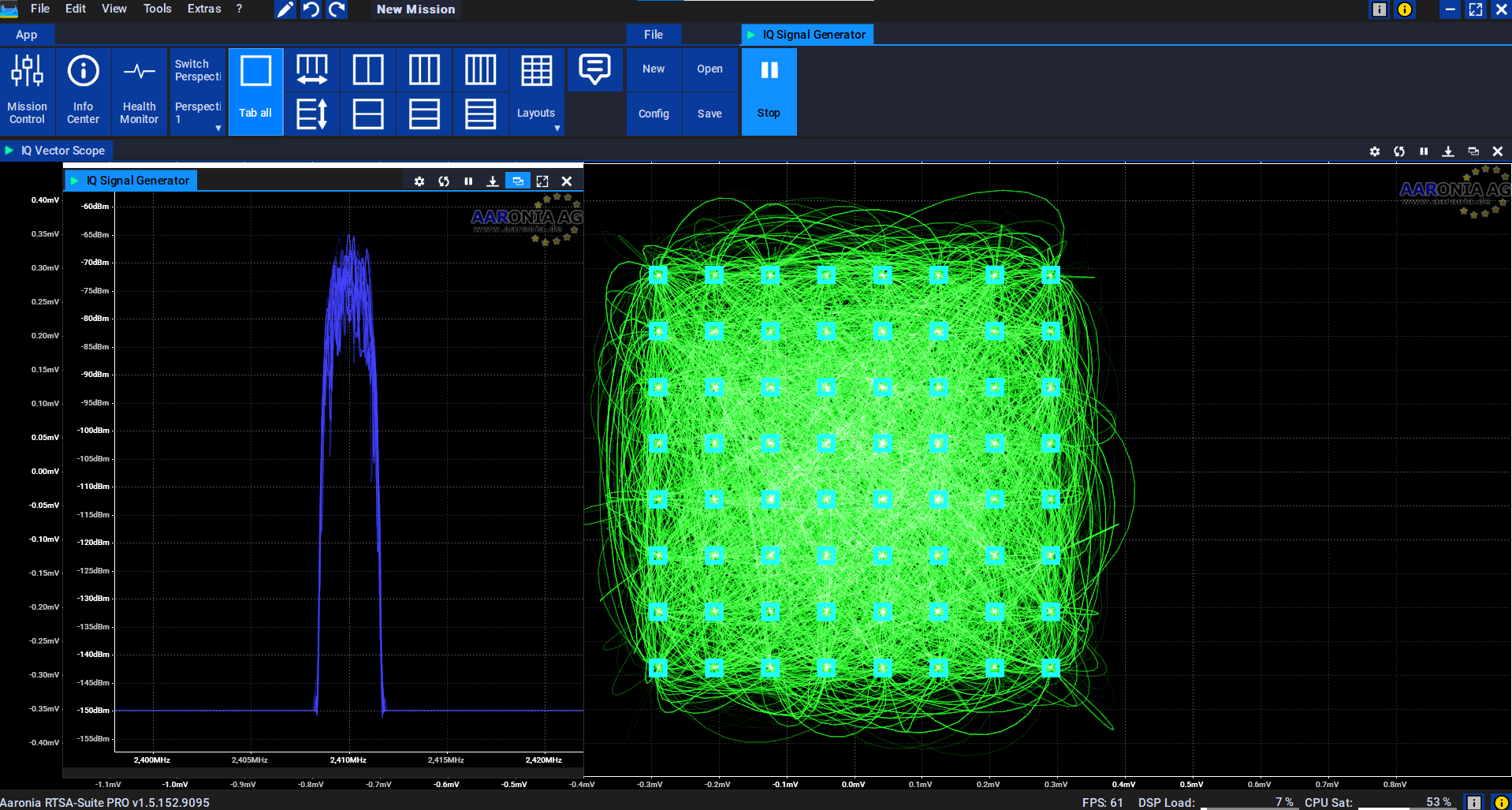
Task: Click the Open file button
Action: coord(709,69)
